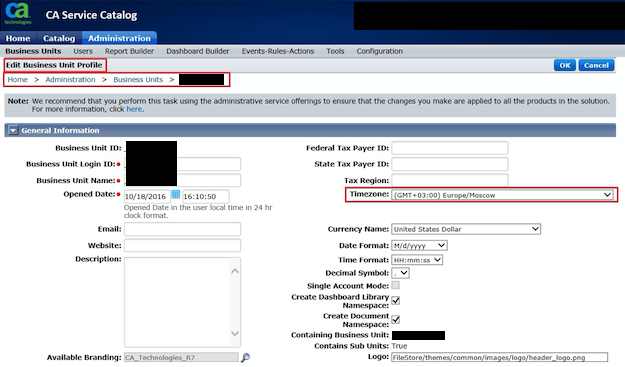Click the Description scroll up arrow
The height and width of the screenshot is (367, 625).
[235, 271]
